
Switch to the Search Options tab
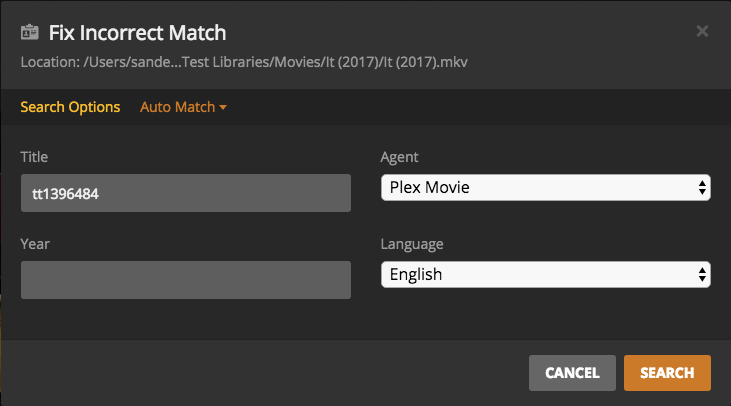click(x=70, y=107)
